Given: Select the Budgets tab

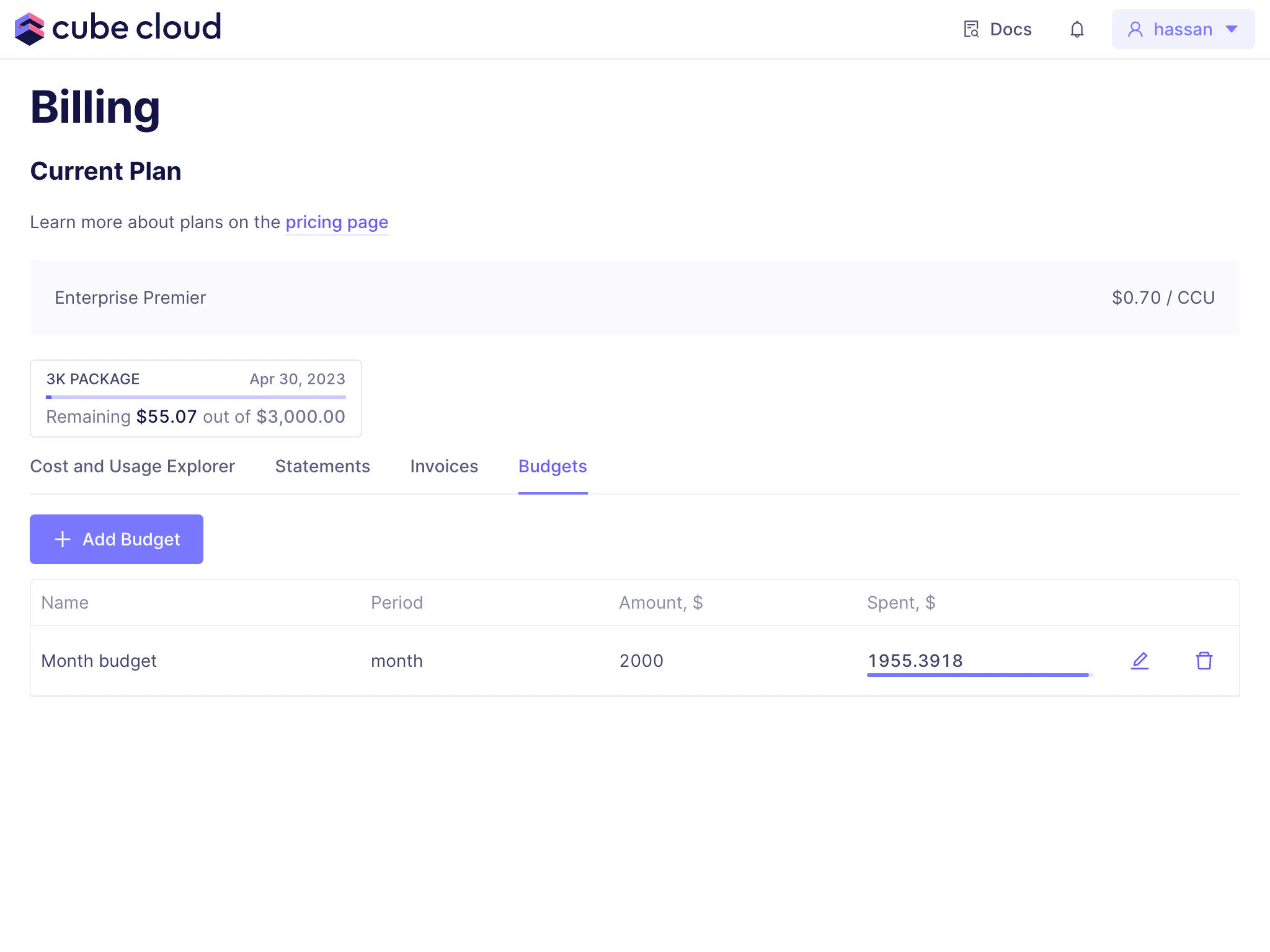Looking at the screenshot, I should coord(553,466).
